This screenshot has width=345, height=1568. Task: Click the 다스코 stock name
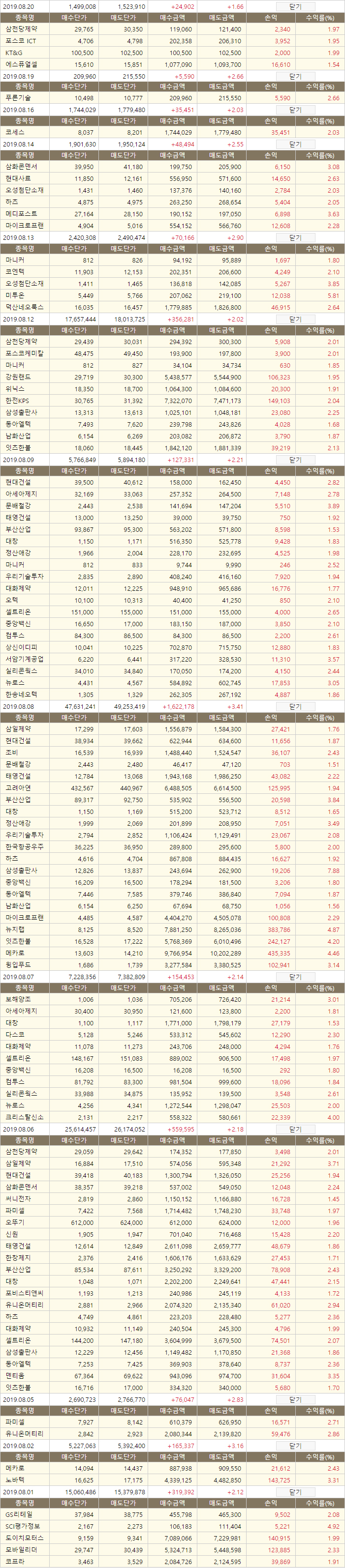[15, 1034]
